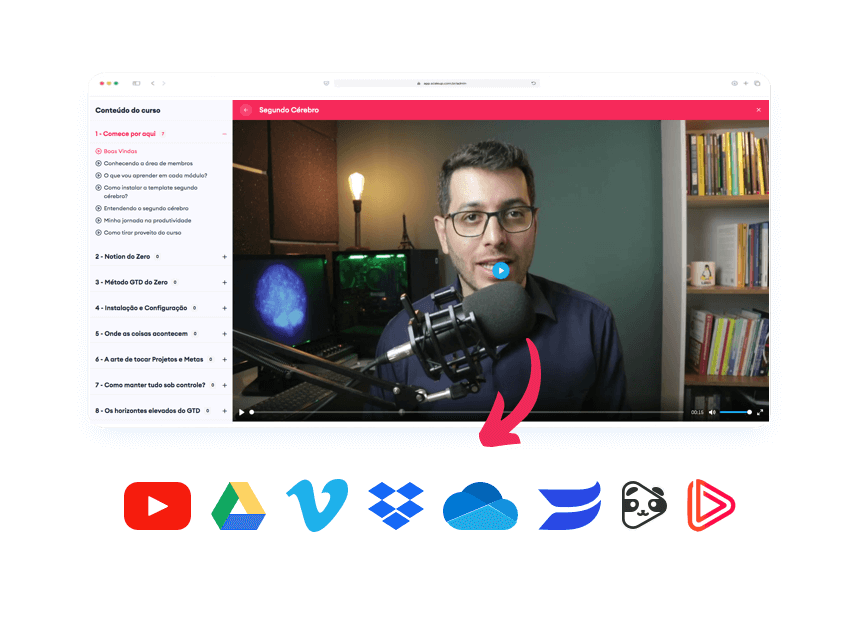Open lesson 'Entendendo o segundo cérebro'

(146, 208)
